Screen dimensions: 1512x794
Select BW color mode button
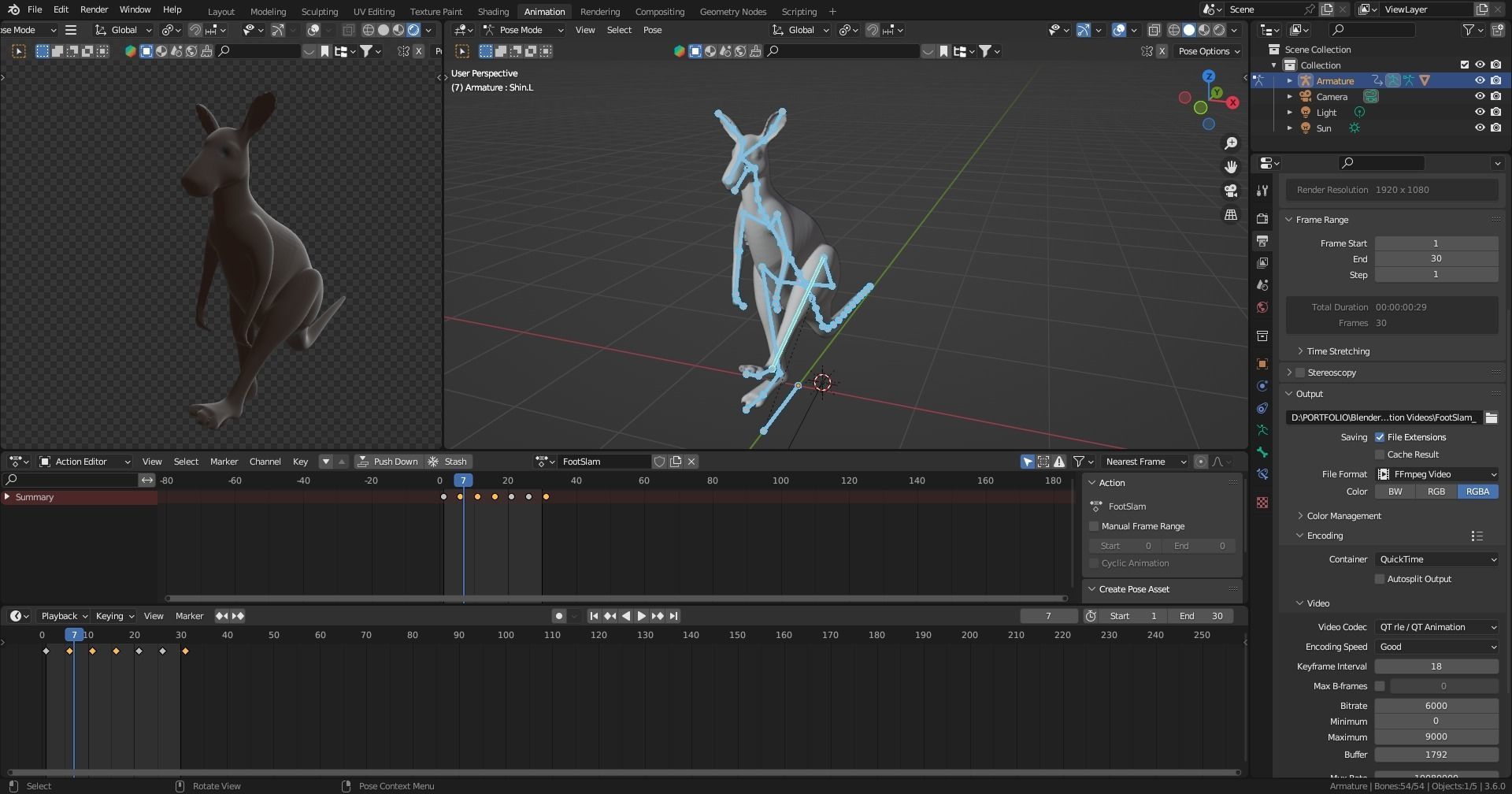[x=1395, y=492]
